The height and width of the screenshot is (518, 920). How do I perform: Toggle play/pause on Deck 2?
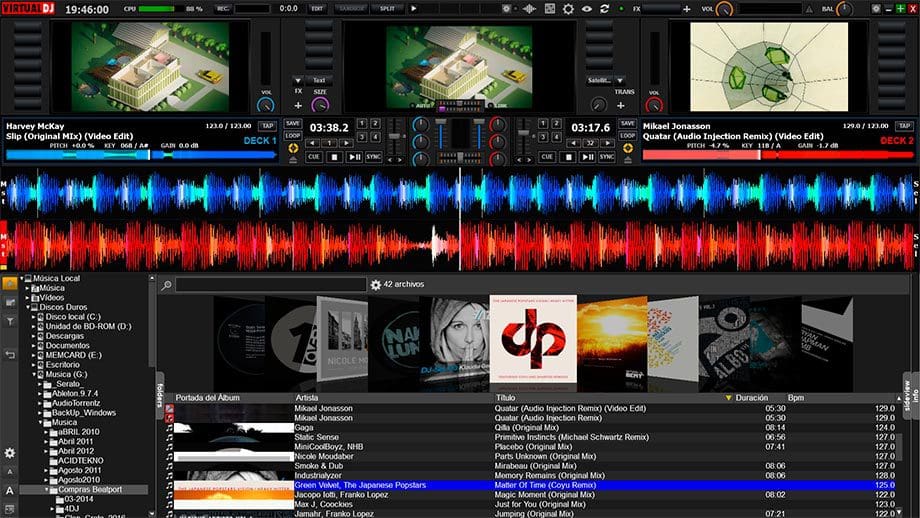pos(587,157)
